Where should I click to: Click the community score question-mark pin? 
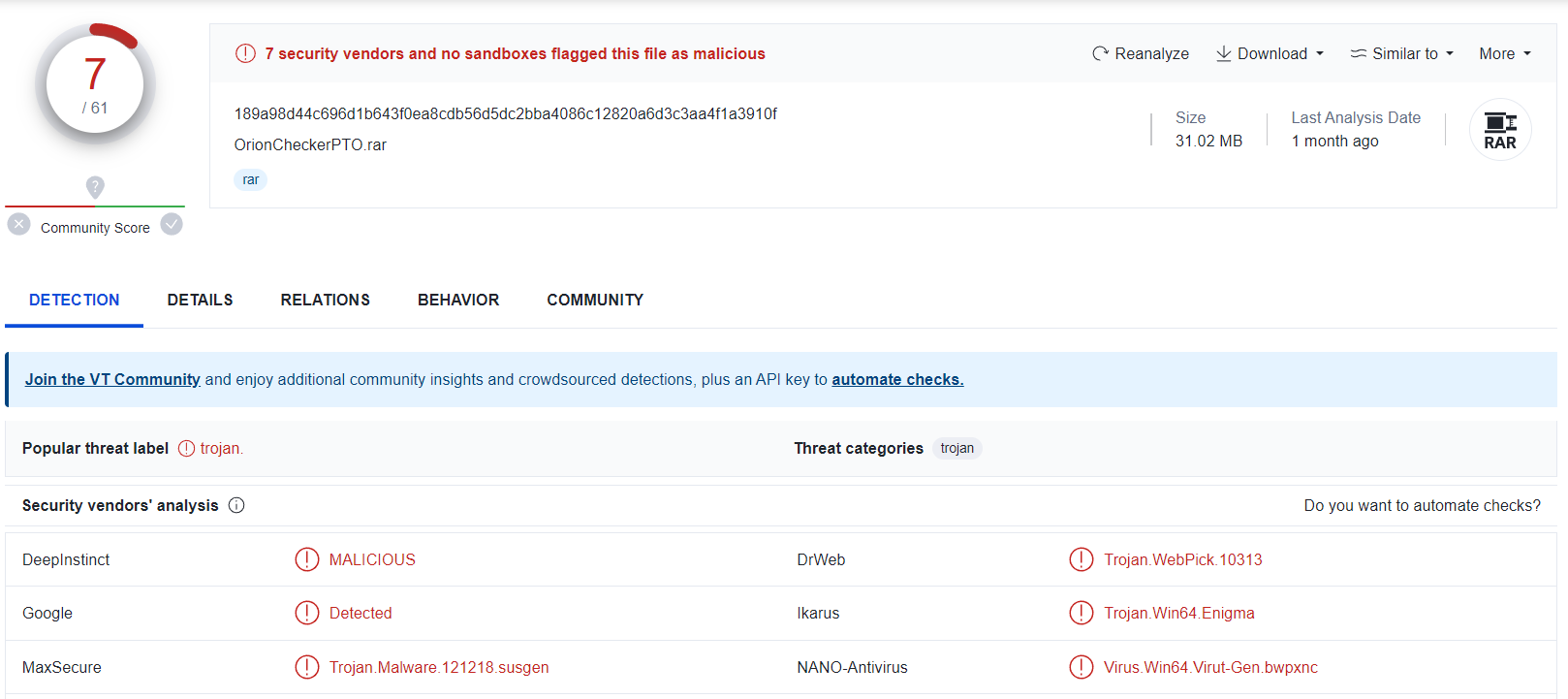[95, 186]
